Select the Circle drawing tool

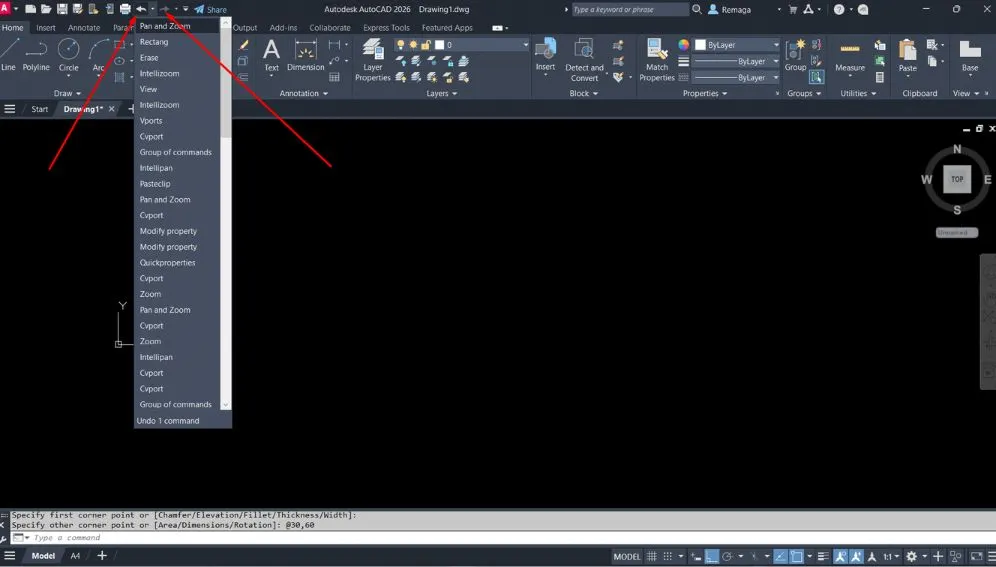[x=68, y=54]
